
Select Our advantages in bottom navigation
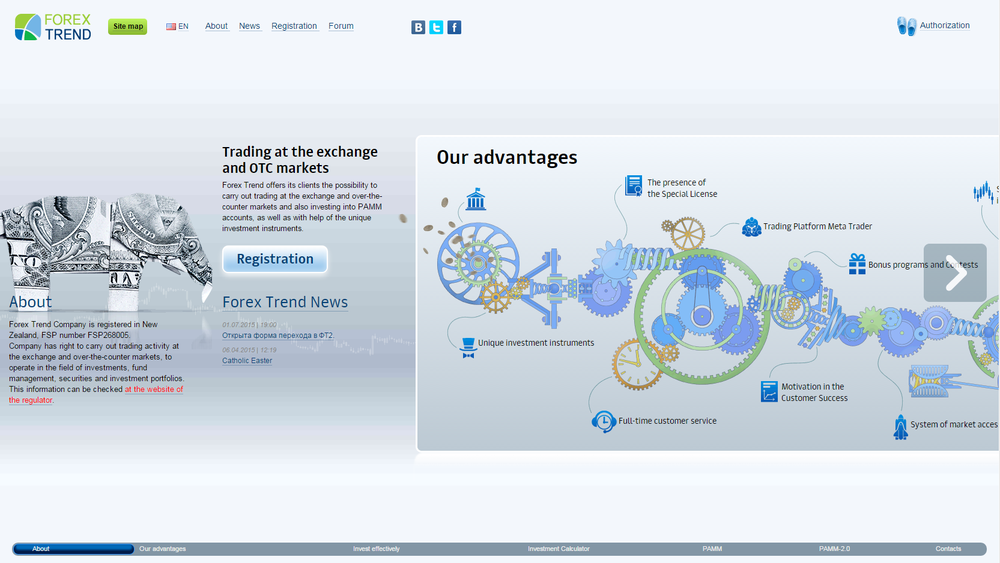163,549
